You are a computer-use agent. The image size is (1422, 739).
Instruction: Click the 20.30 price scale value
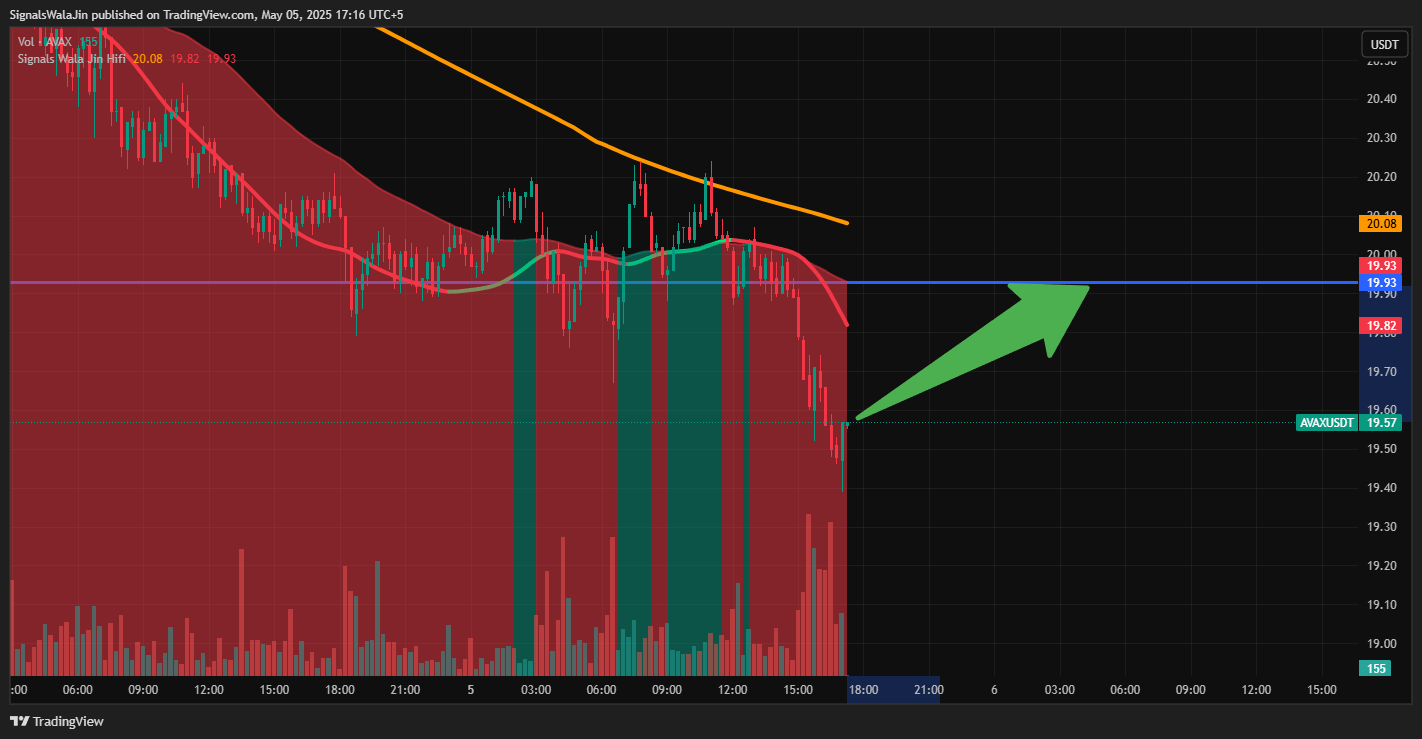(1381, 138)
